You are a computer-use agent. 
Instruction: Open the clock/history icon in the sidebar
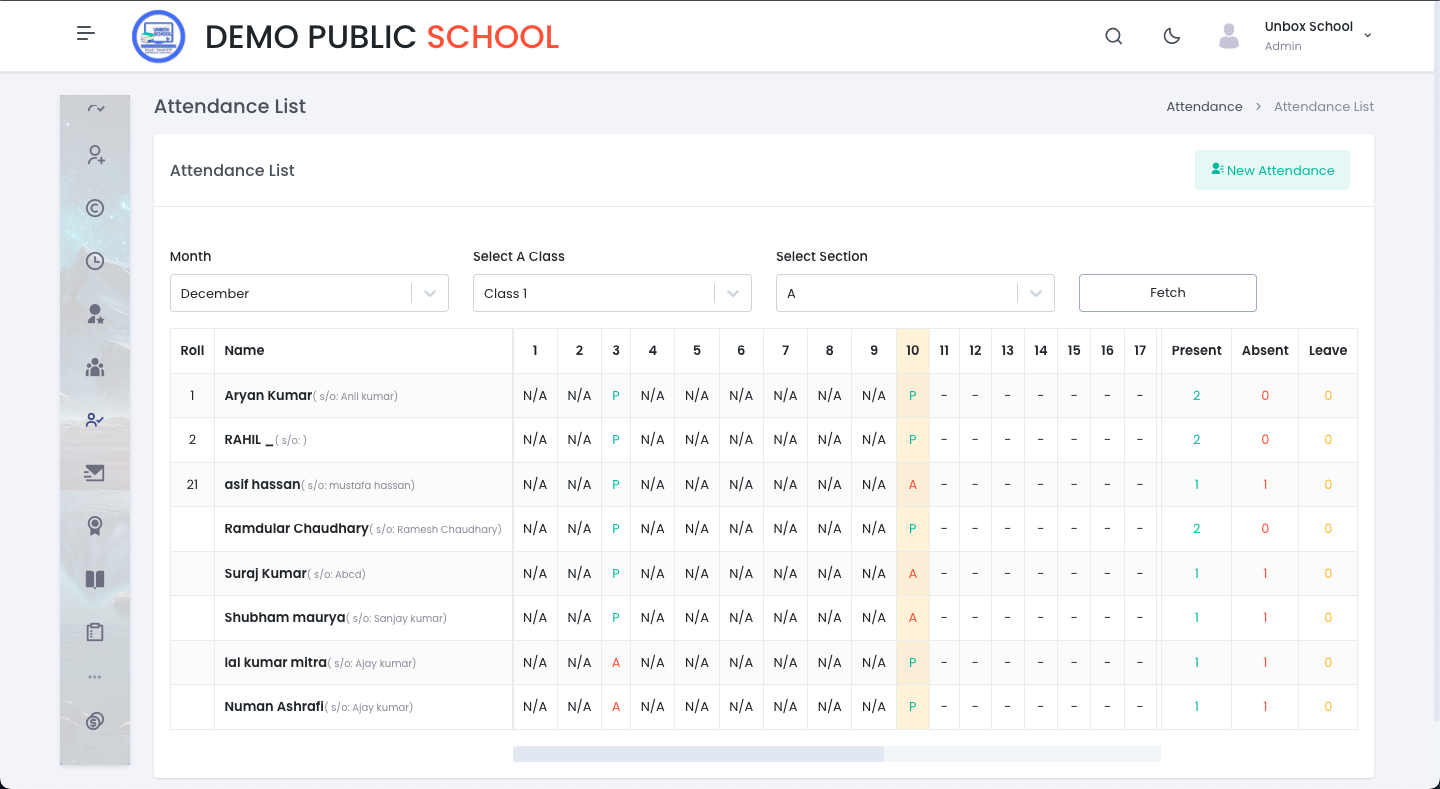point(94,260)
